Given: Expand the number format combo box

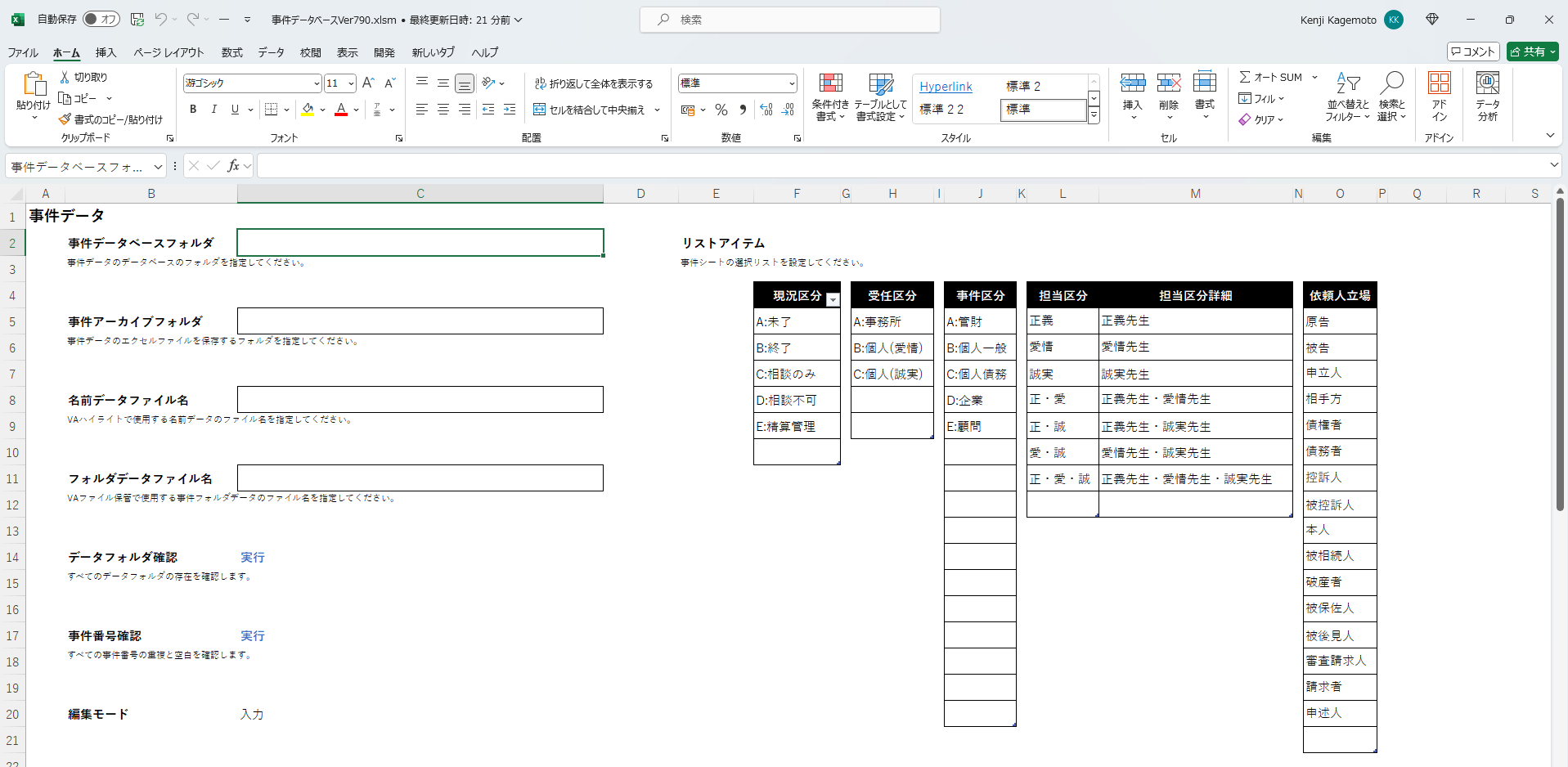Looking at the screenshot, I should [791, 83].
